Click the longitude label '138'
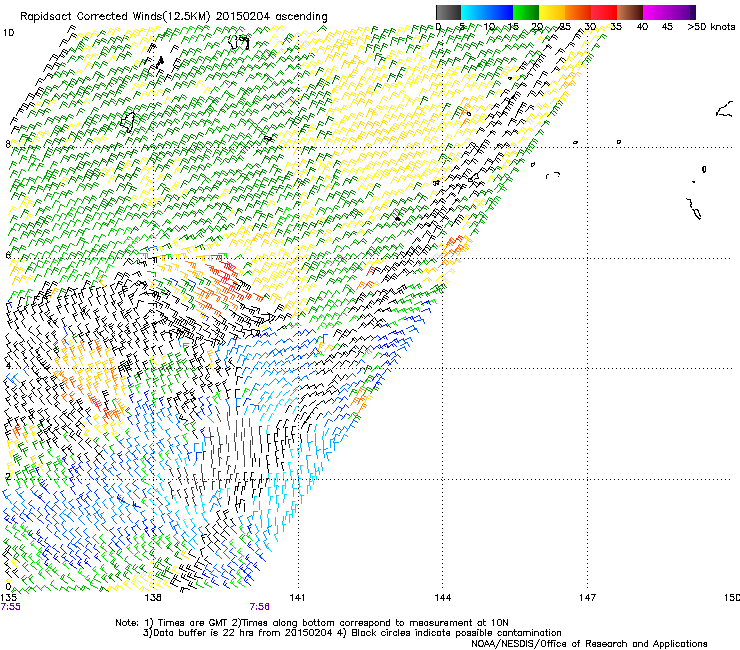Viewport: 740px width, 650px height. [x=153, y=598]
